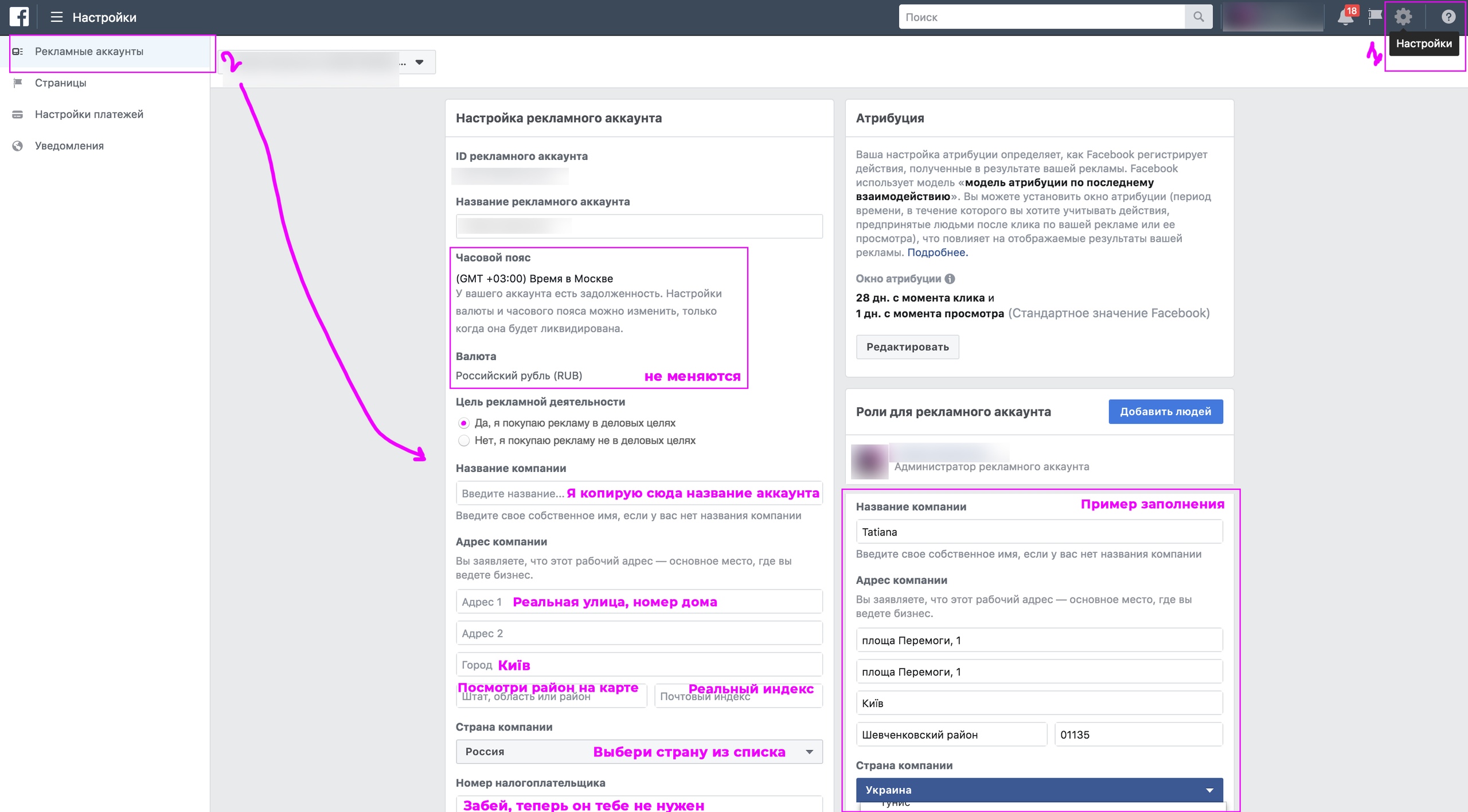The image size is (1468, 812).
Task: Click the Рекламные аккаунты sidebar icon
Action: 18,52
